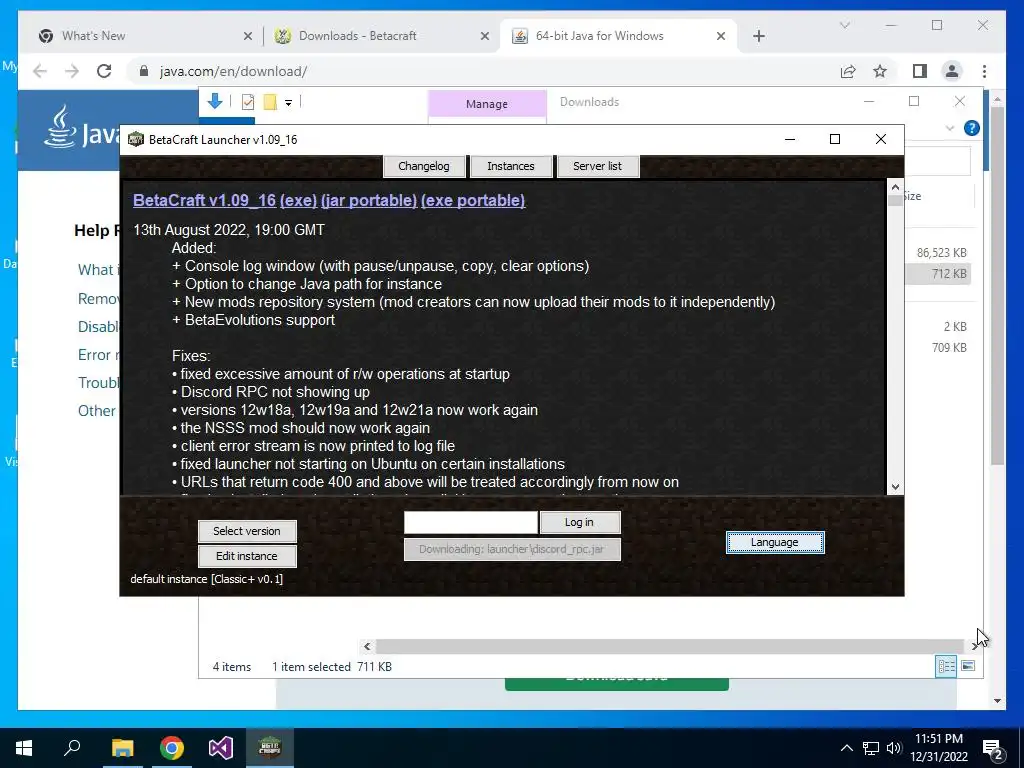Close the Downloads - Betacraft tab
Viewport: 1024px width, 768px height.
point(485,36)
